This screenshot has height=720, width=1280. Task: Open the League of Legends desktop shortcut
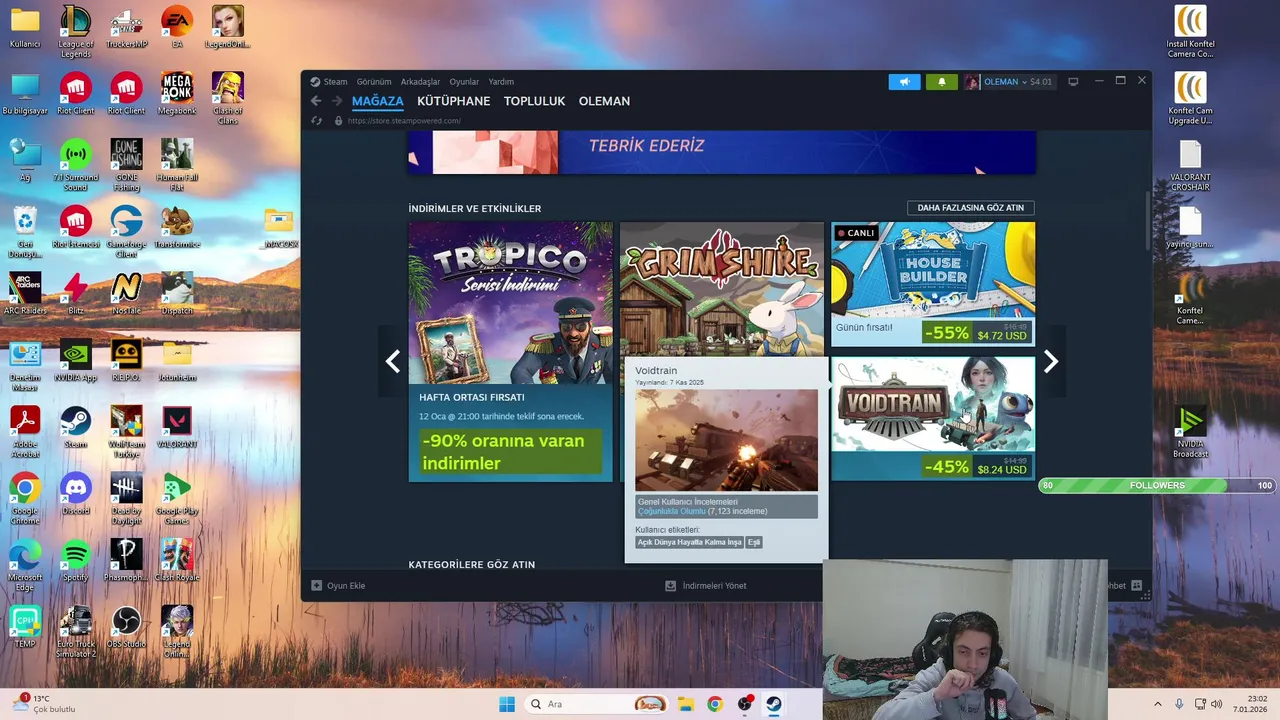pyautogui.click(x=76, y=31)
